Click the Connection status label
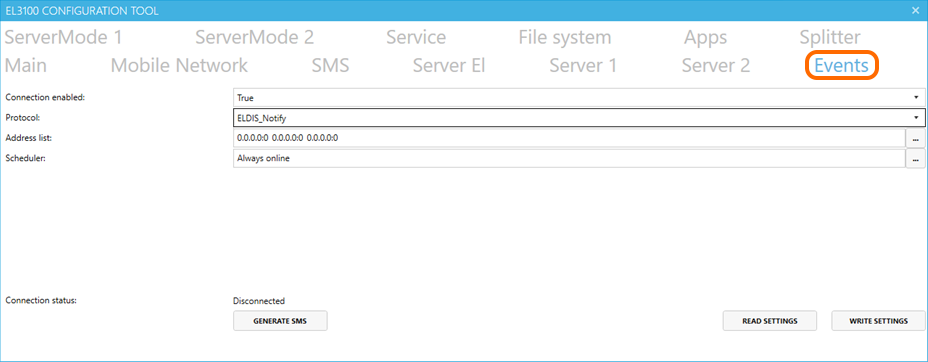The width and height of the screenshot is (928, 362). [41, 300]
